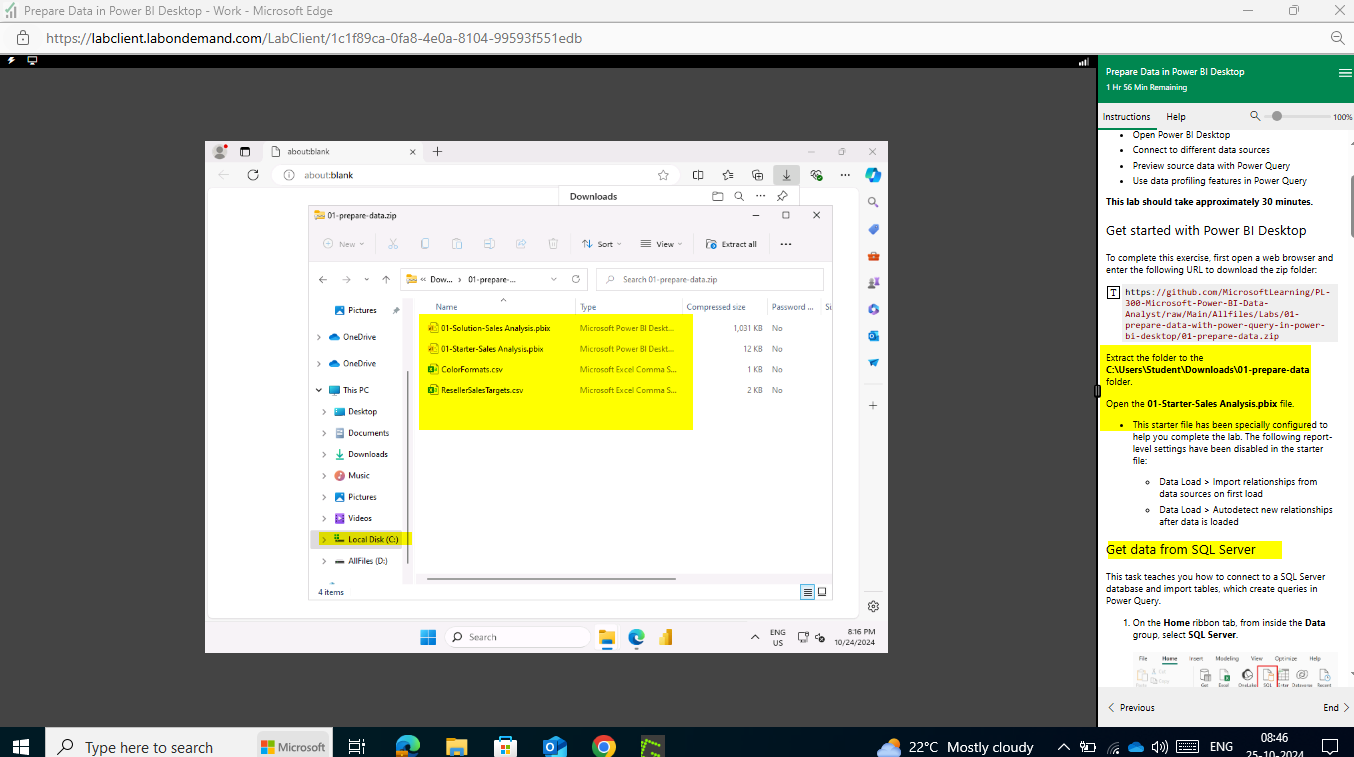This screenshot has height=757, width=1354.
Task: Select 01-Starter-Sales Analysis.pbix file
Action: point(492,349)
